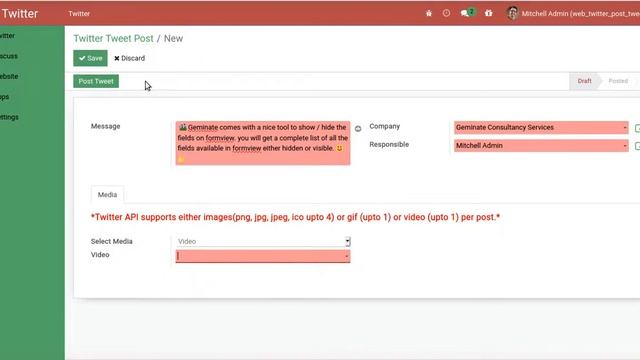Switch to the Media tab
The height and width of the screenshot is (360, 640).
107,195
